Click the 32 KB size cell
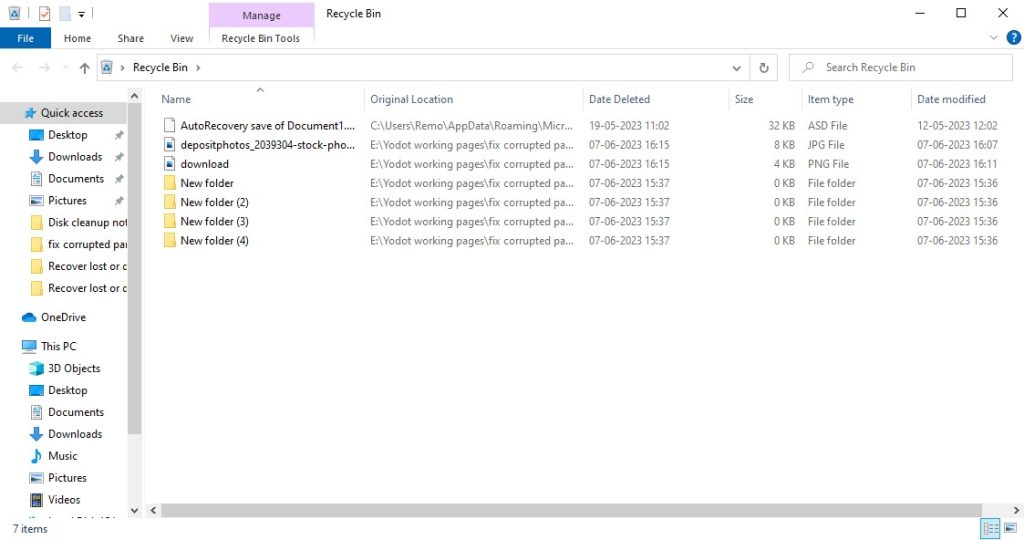This screenshot has height=540, width=1024. coord(781,125)
